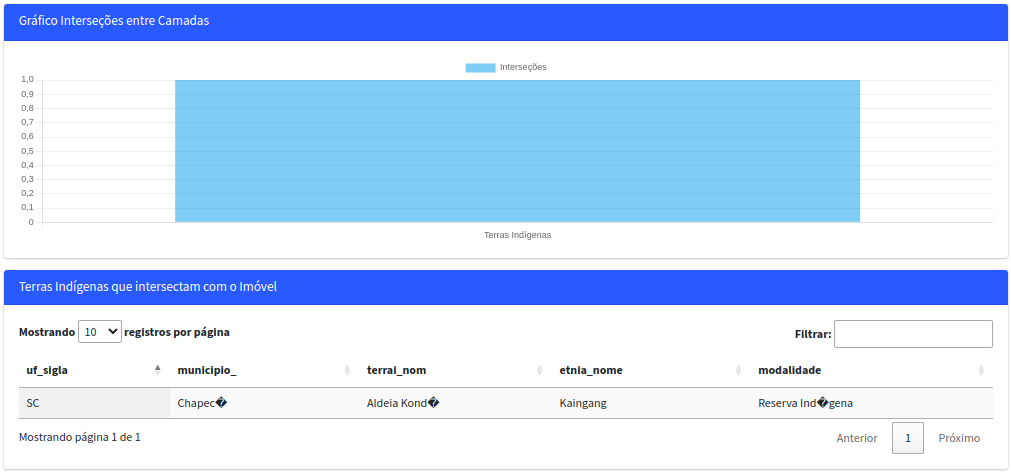Image resolution: width=1011 pixels, height=474 pixels.
Task: Click the blue Terras Indígenas chart bar
Action: click(x=517, y=151)
